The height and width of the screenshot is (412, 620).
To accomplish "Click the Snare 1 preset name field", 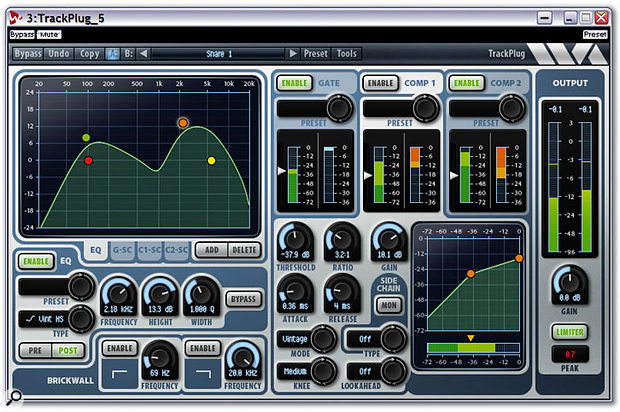I will [219, 53].
